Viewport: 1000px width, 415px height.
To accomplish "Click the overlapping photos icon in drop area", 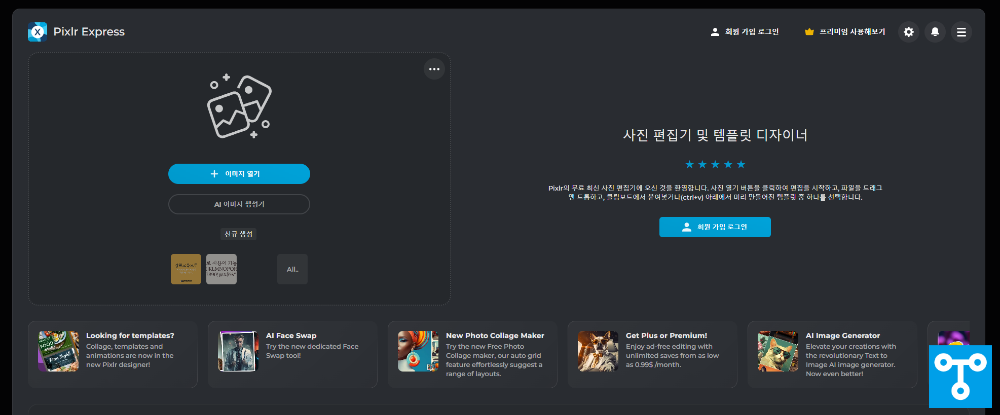I will click(x=239, y=106).
